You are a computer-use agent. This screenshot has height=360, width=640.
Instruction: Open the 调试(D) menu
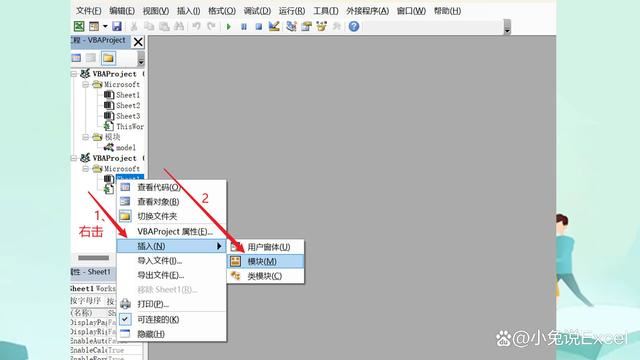click(x=257, y=11)
